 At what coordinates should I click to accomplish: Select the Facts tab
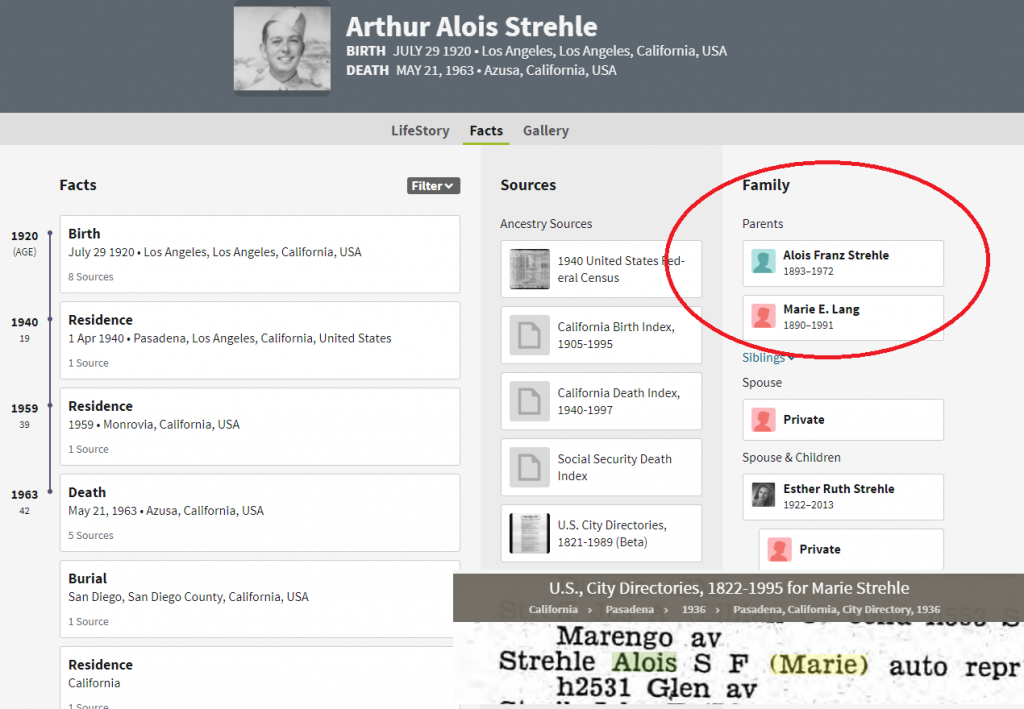pyautogui.click(x=486, y=131)
